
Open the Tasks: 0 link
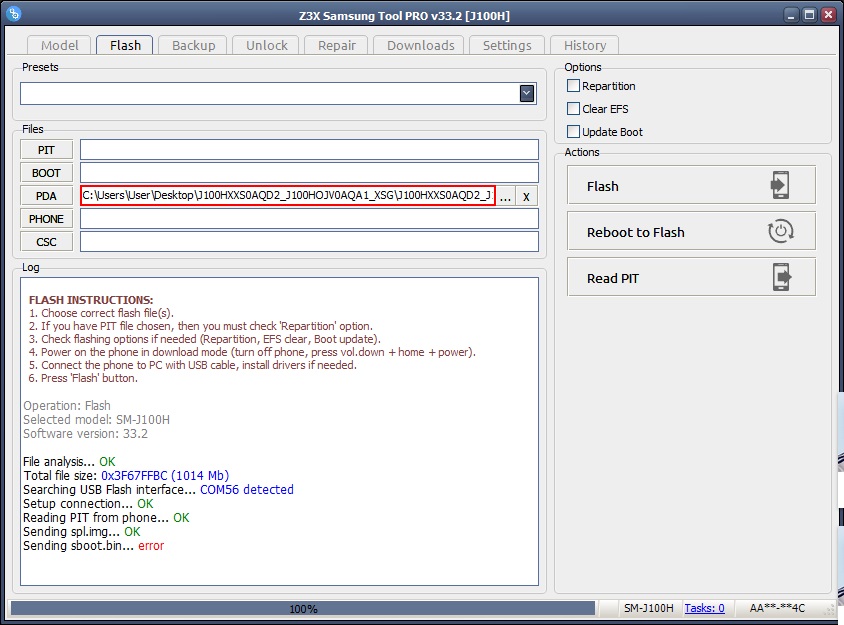tap(704, 608)
